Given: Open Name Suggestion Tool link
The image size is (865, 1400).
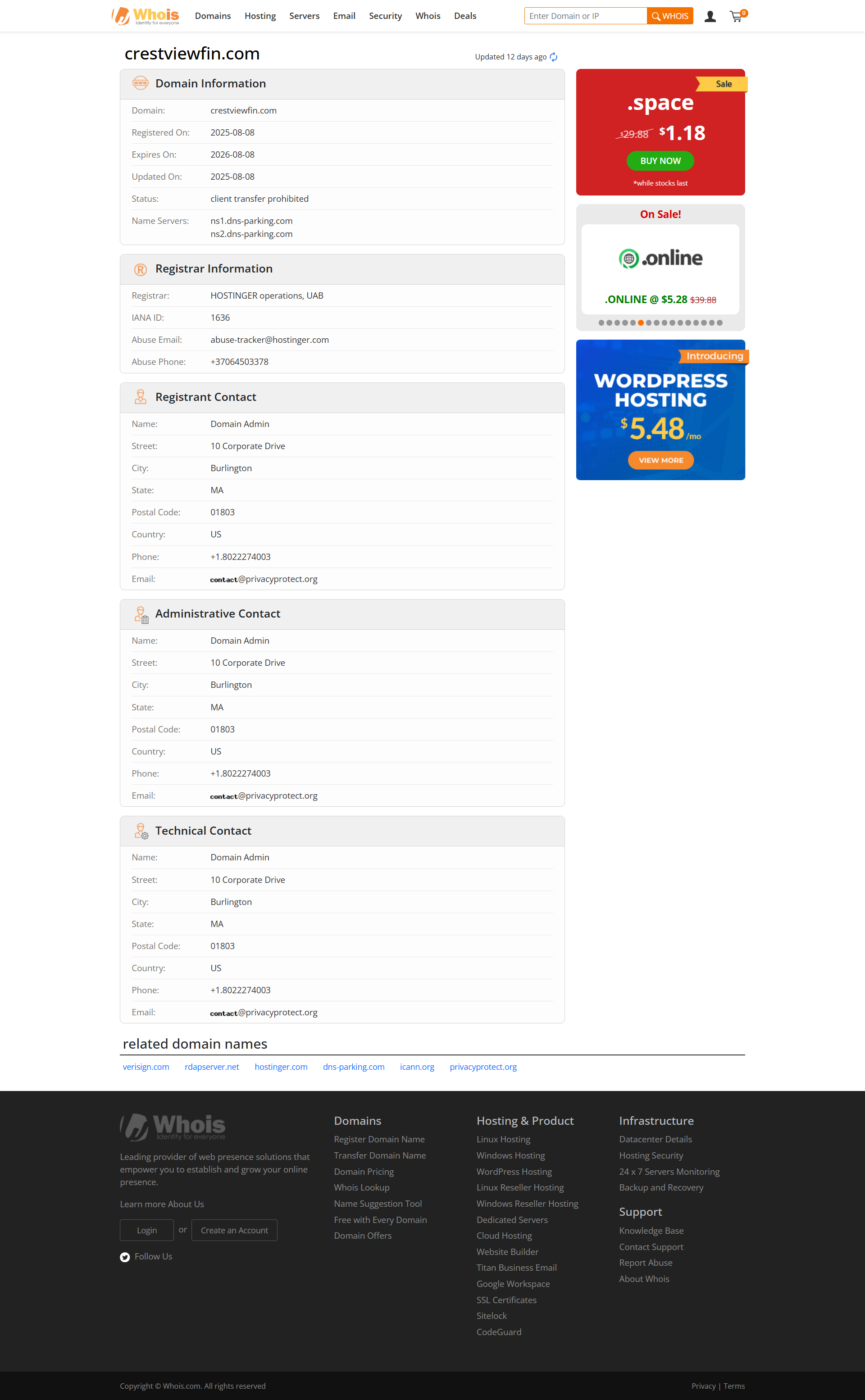Looking at the screenshot, I should coord(378,1203).
